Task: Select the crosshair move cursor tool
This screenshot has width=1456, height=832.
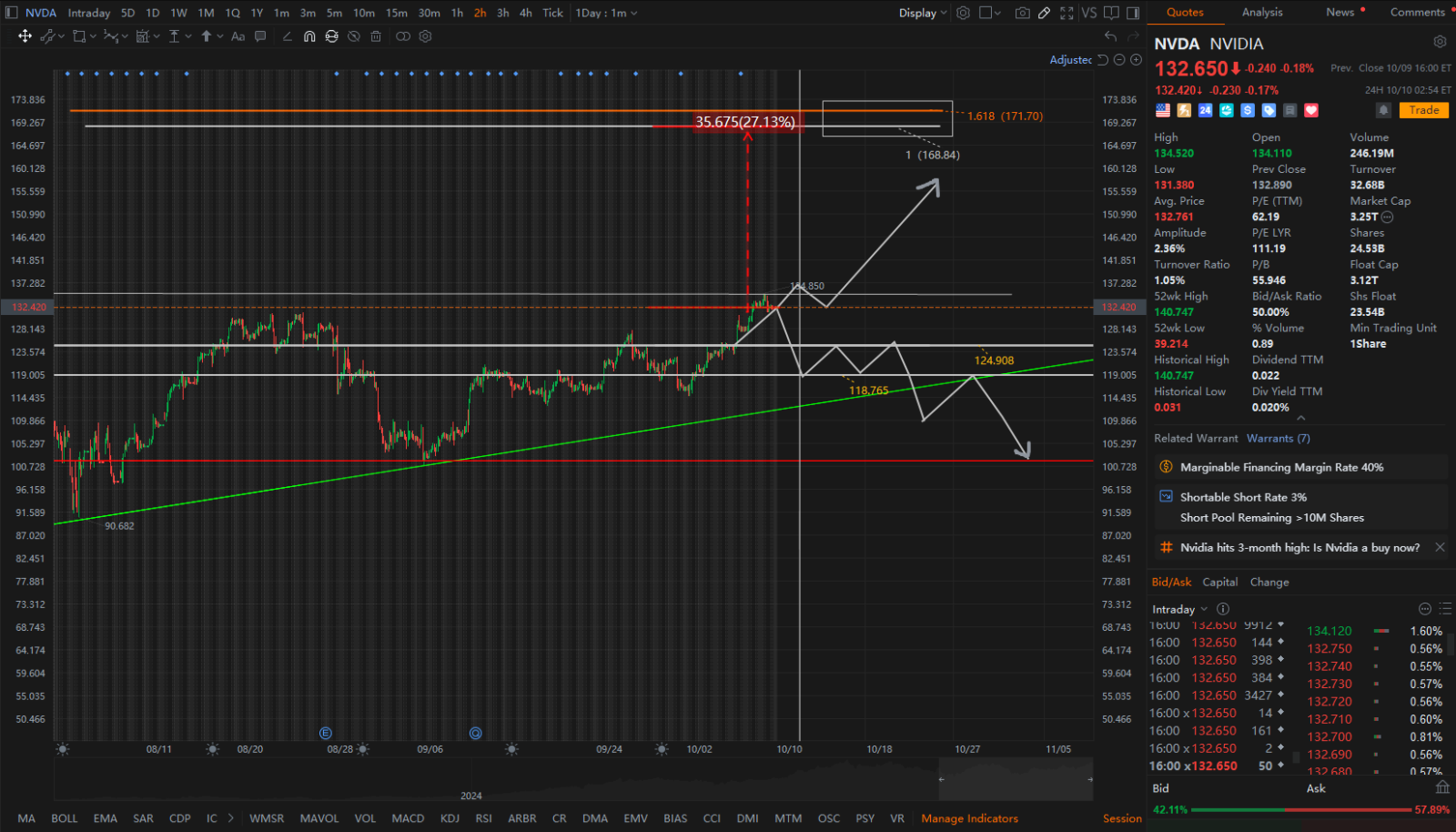Action: pos(25,36)
